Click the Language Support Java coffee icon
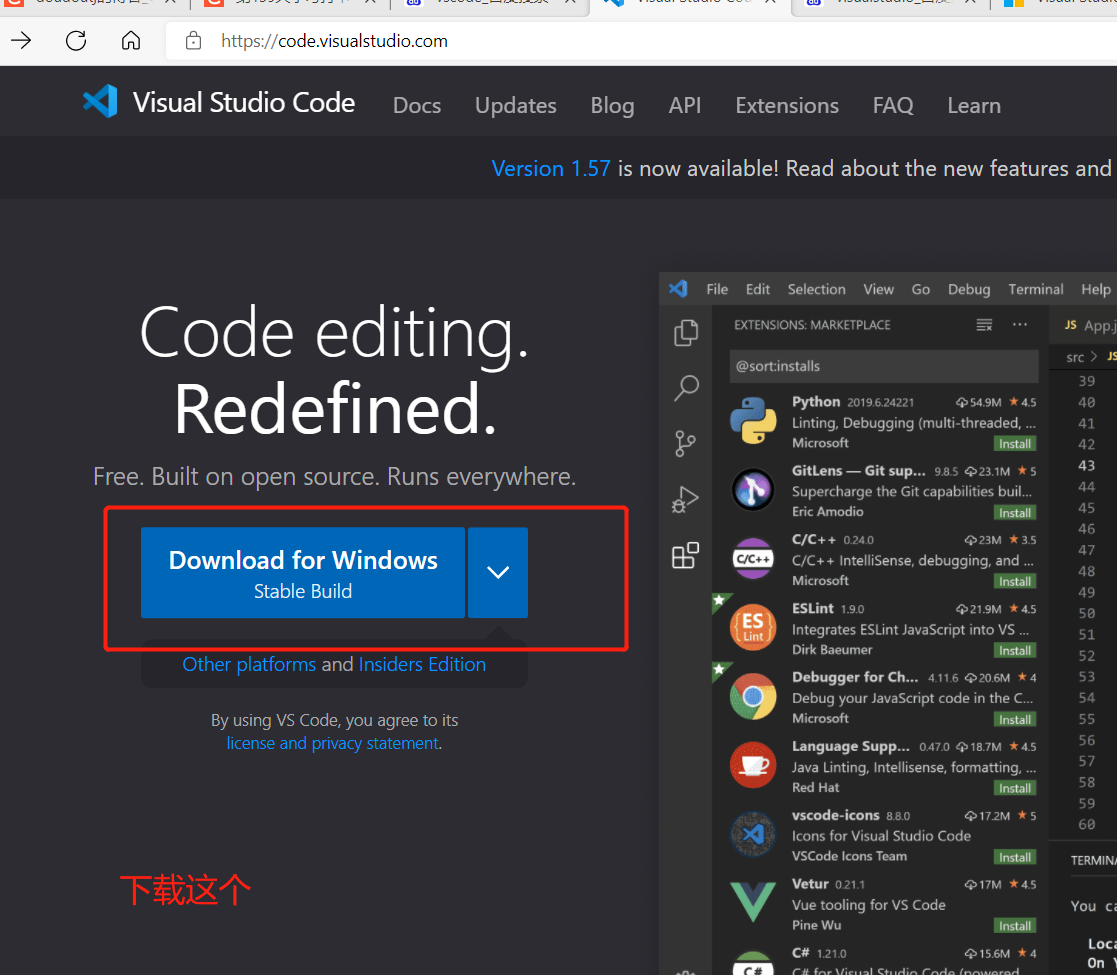Image resolution: width=1117 pixels, height=975 pixels. pyautogui.click(x=753, y=765)
